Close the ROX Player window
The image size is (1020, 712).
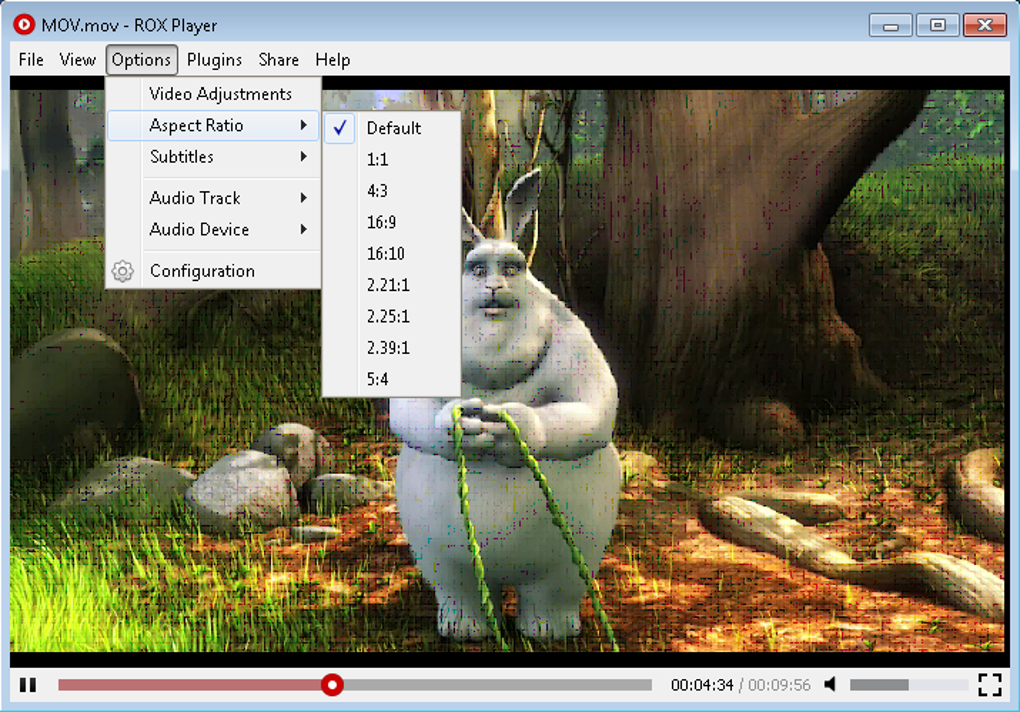pos(985,26)
